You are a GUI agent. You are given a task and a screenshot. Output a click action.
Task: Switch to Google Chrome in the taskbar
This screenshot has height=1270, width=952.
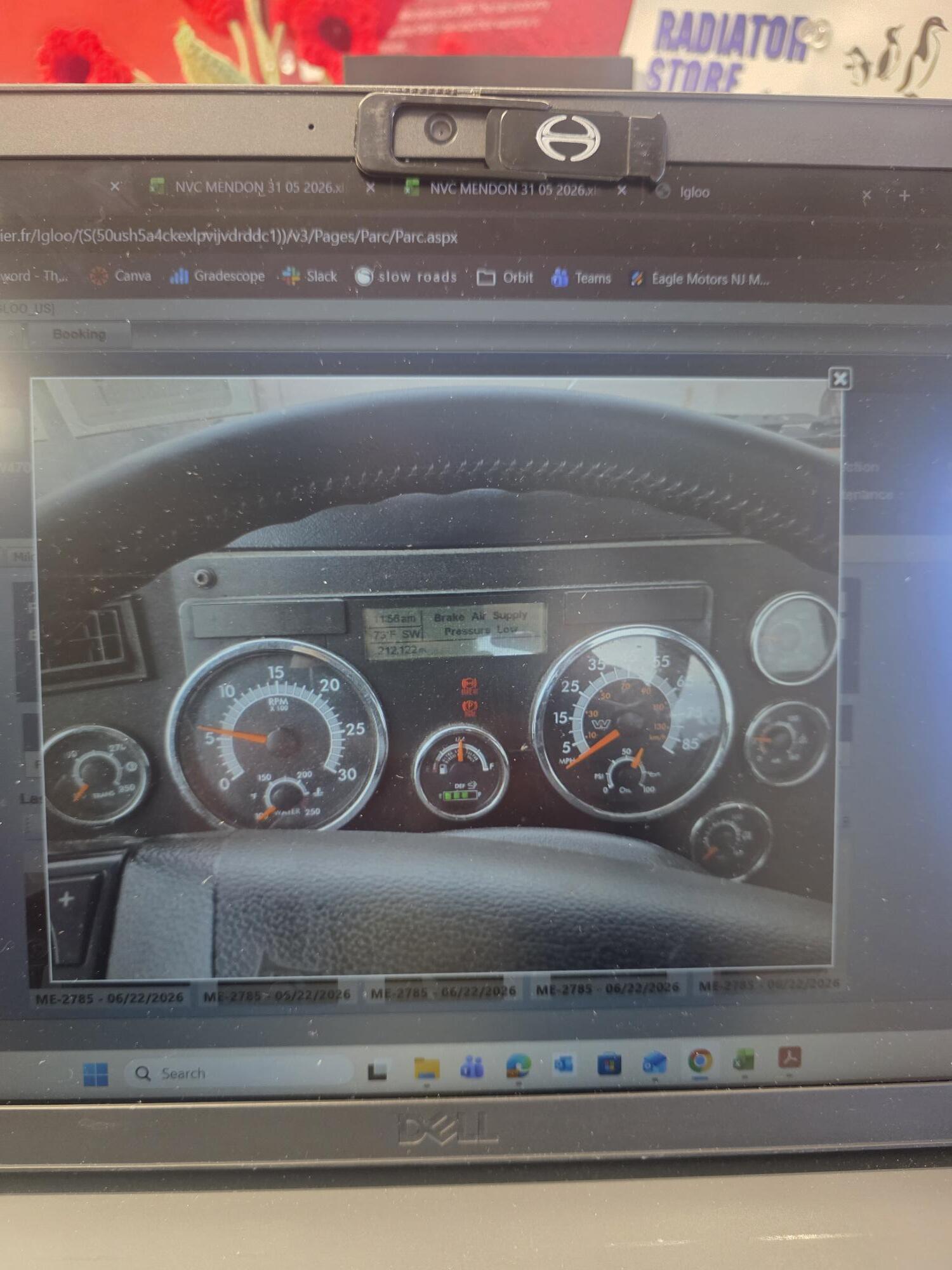700,1061
